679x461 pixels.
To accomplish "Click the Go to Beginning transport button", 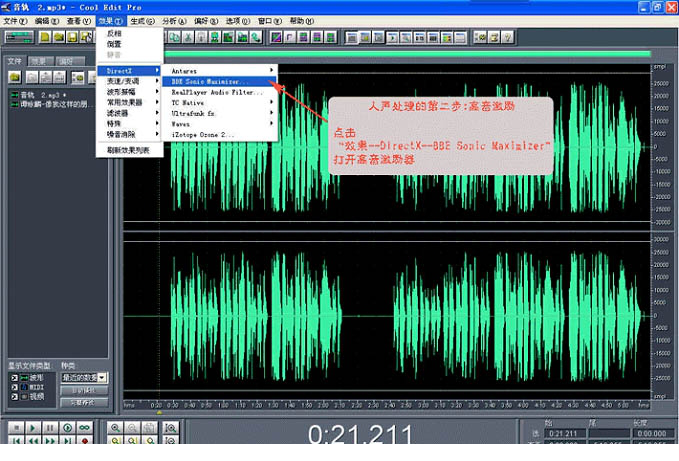I will (16, 440).
